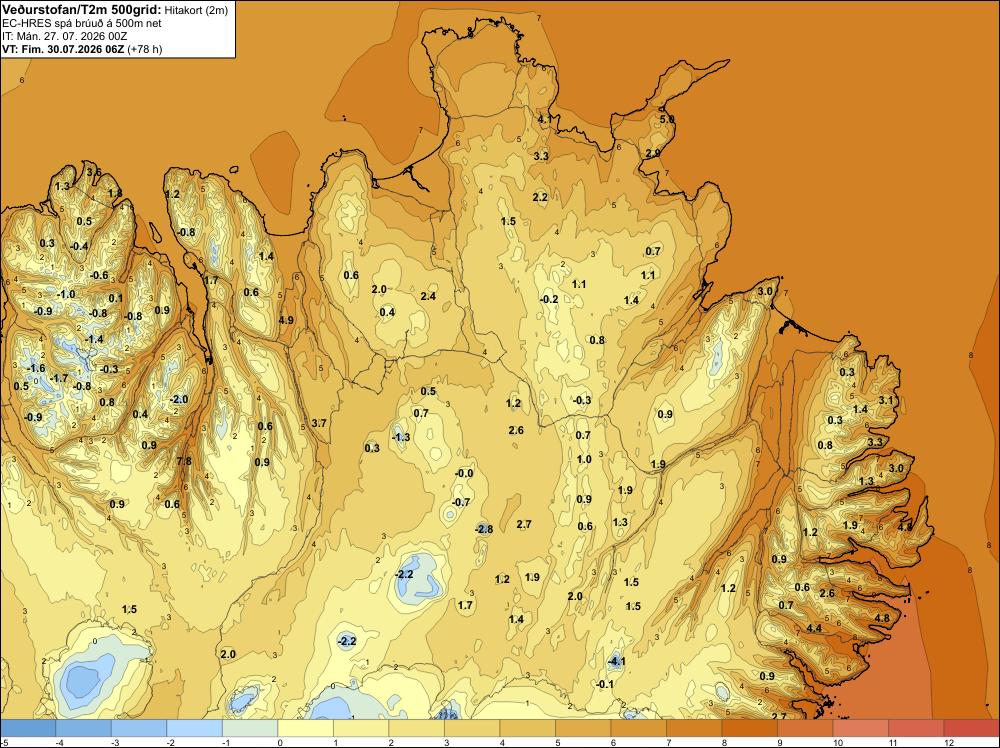The image size is (1000, 748).
Task: Click the "Hitakort (2m)" label in header
Action: (196, 10)
